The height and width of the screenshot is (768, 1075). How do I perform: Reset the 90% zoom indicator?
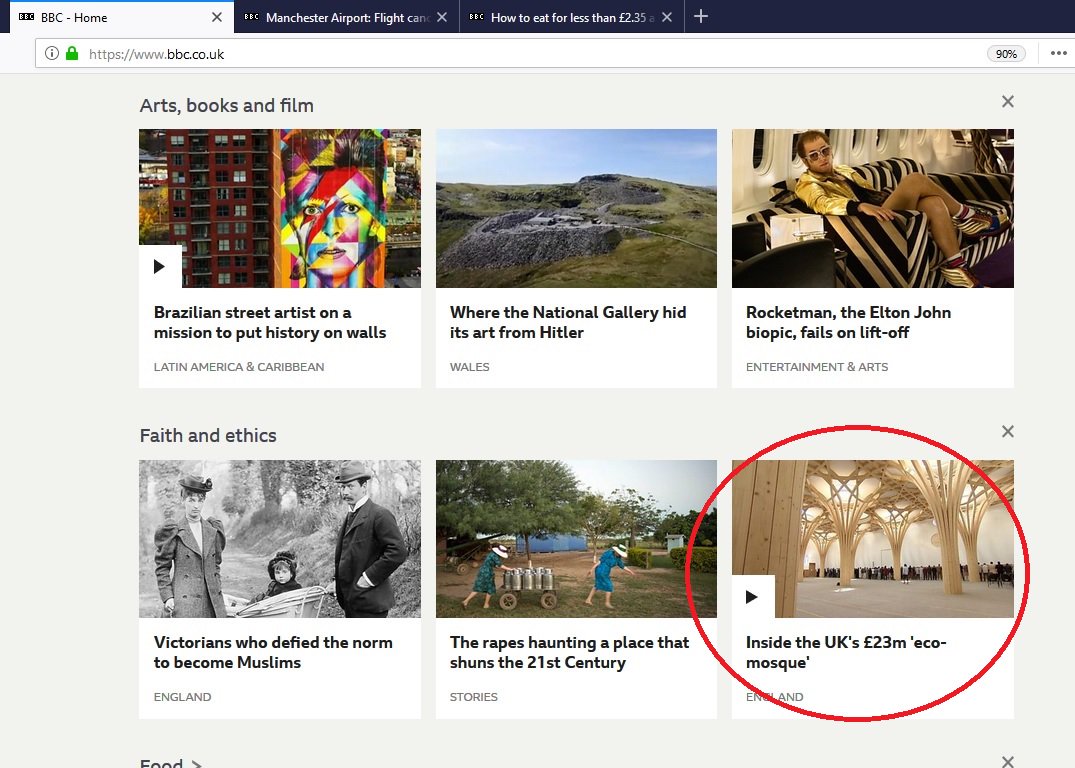click(1006, 54)
